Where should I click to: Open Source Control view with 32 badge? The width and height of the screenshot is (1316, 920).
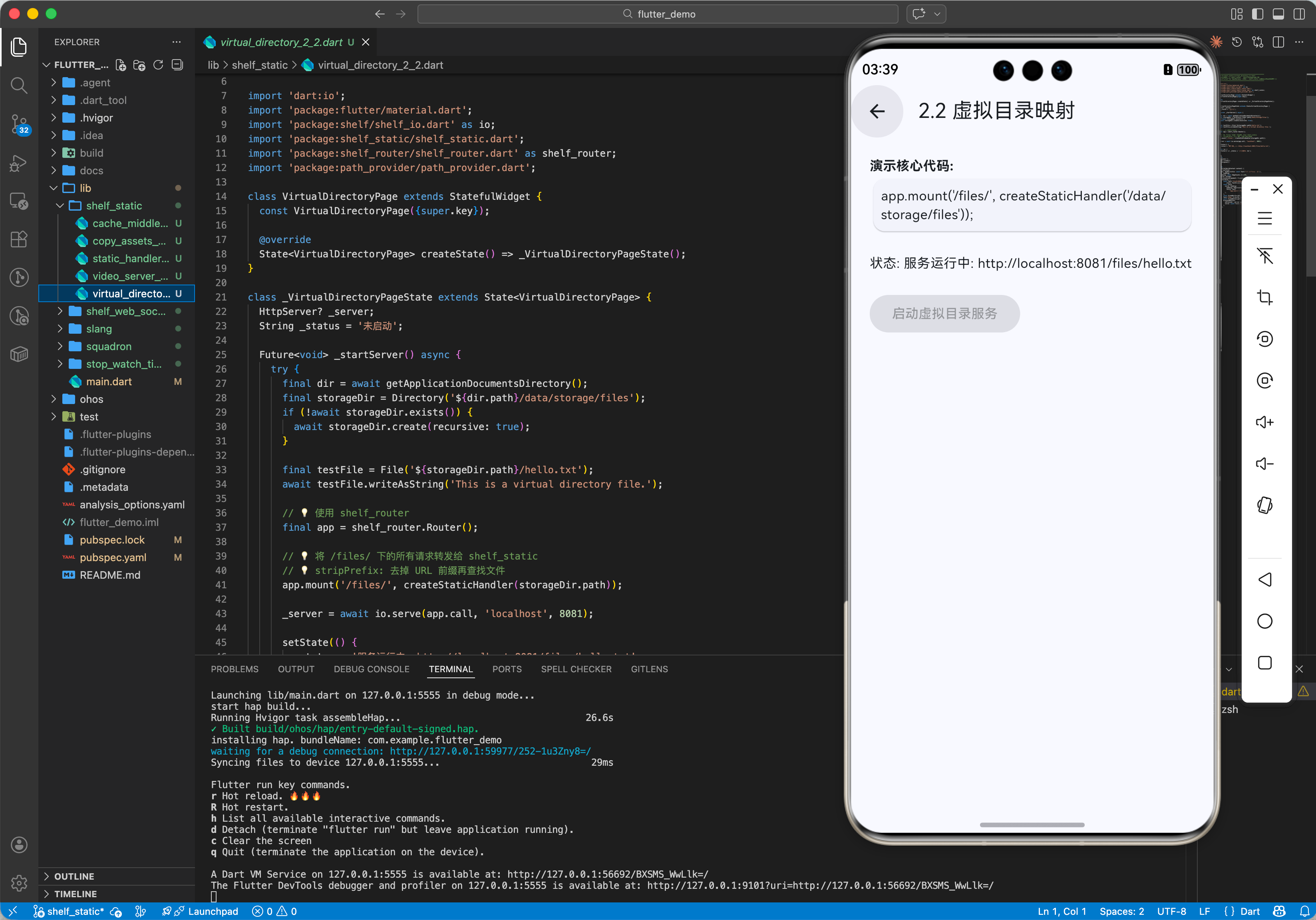tap(19, 123)
